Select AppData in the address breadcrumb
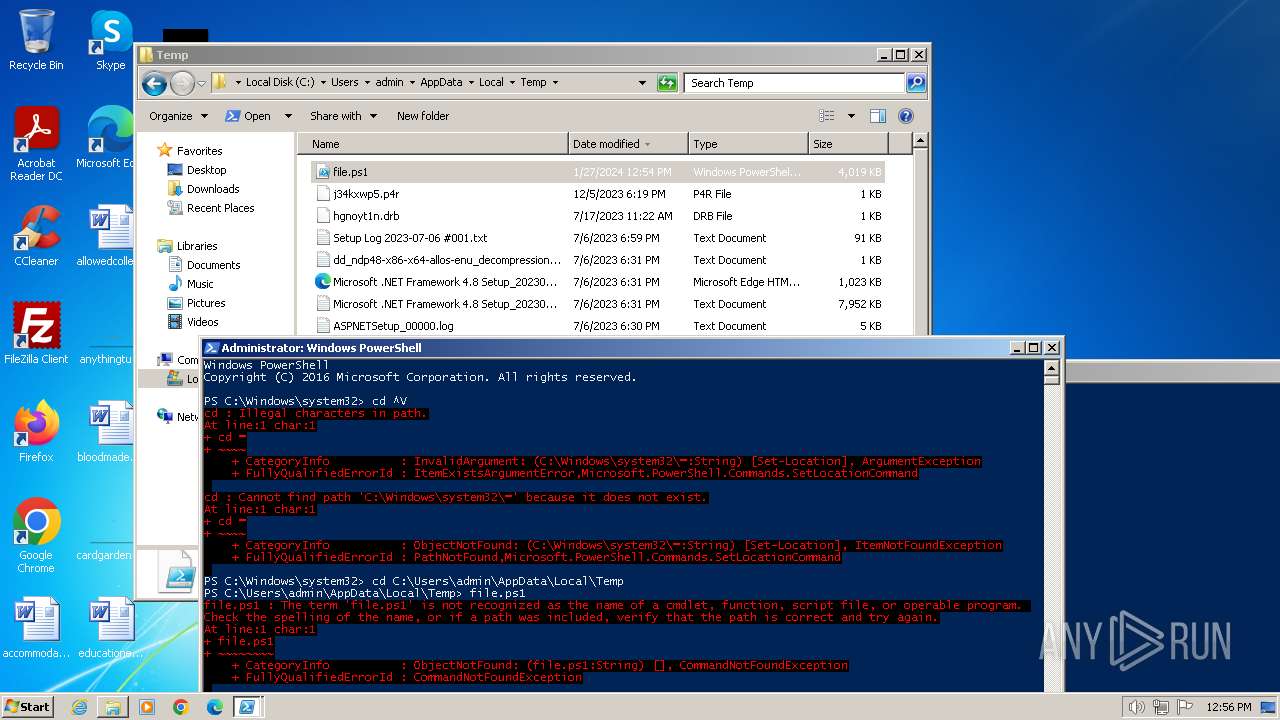This screenshot has width=1280, height=720. click(x=441, y=83)
